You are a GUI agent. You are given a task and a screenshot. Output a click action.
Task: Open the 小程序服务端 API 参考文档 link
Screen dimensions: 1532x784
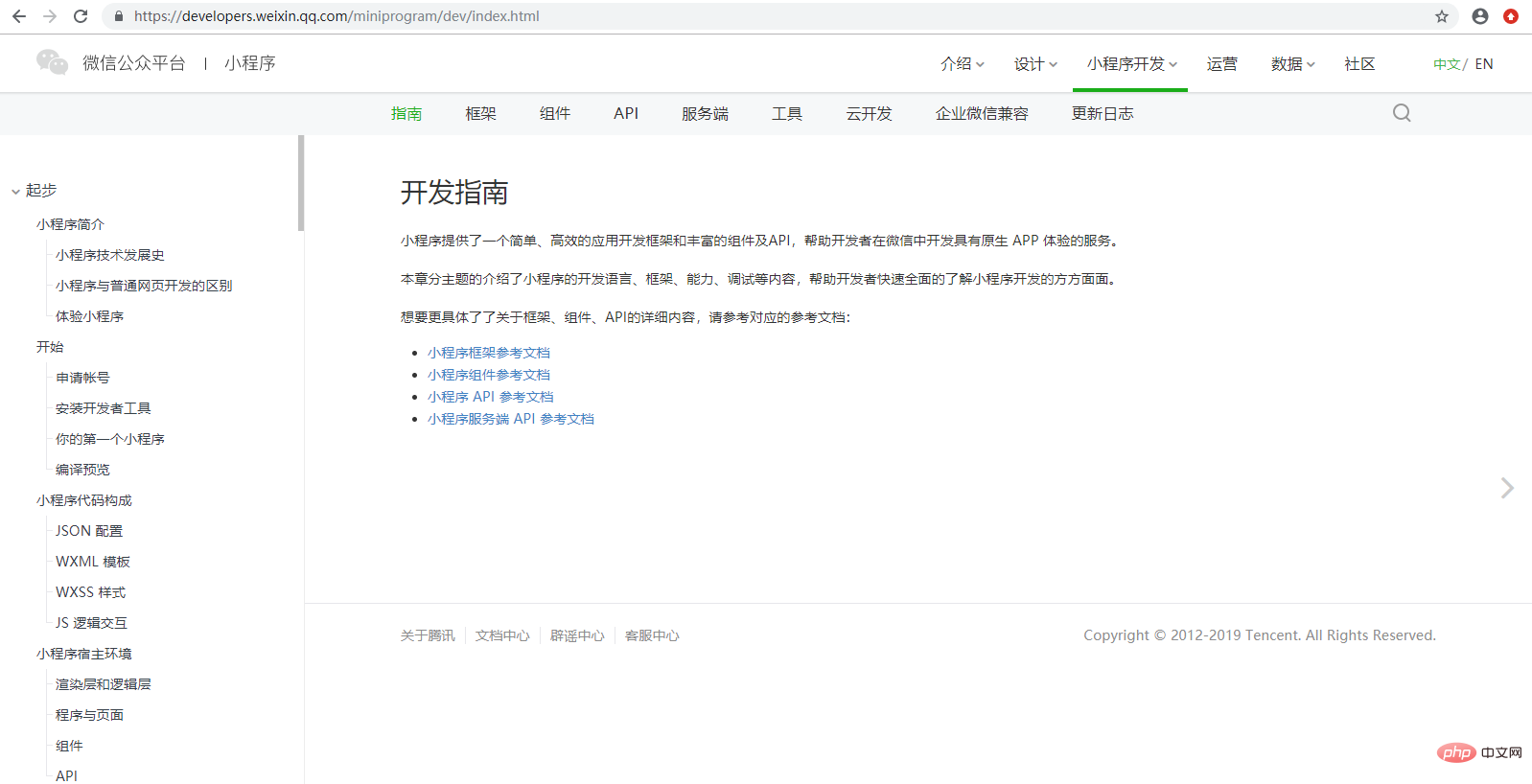click(x=511, y=419)
